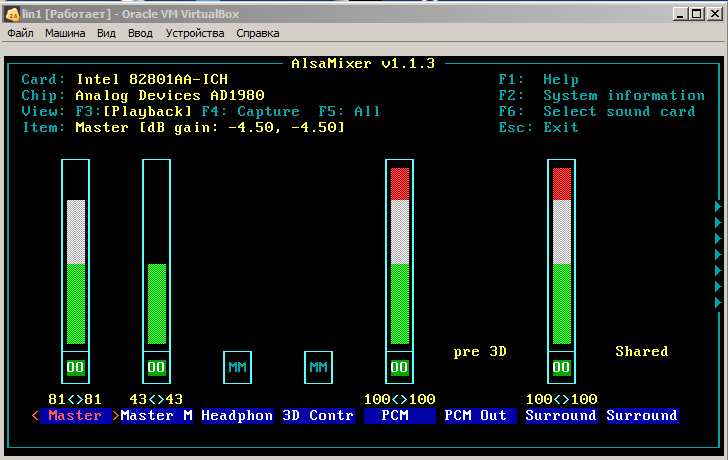Toggle mute box under Master M channel
Screen dimensions: 728x460
pos(156,367)
